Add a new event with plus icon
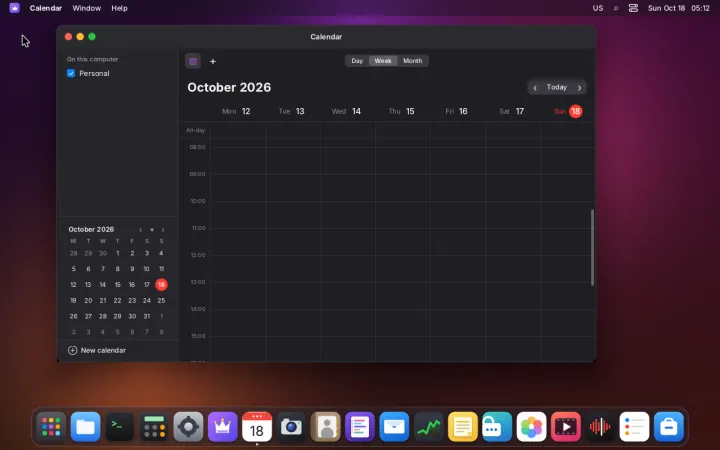This screenshot has height=450, width=720. click(213, 61)
